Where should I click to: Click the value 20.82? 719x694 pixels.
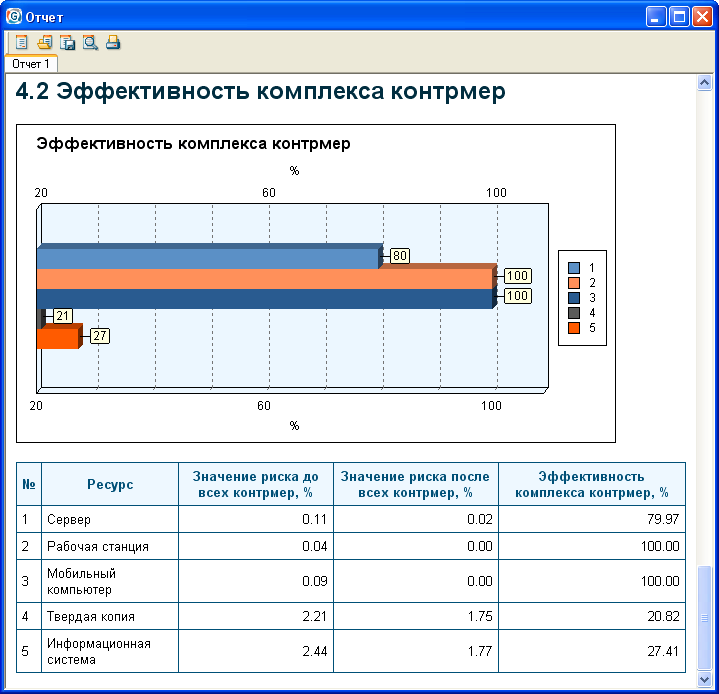(663, 616)
